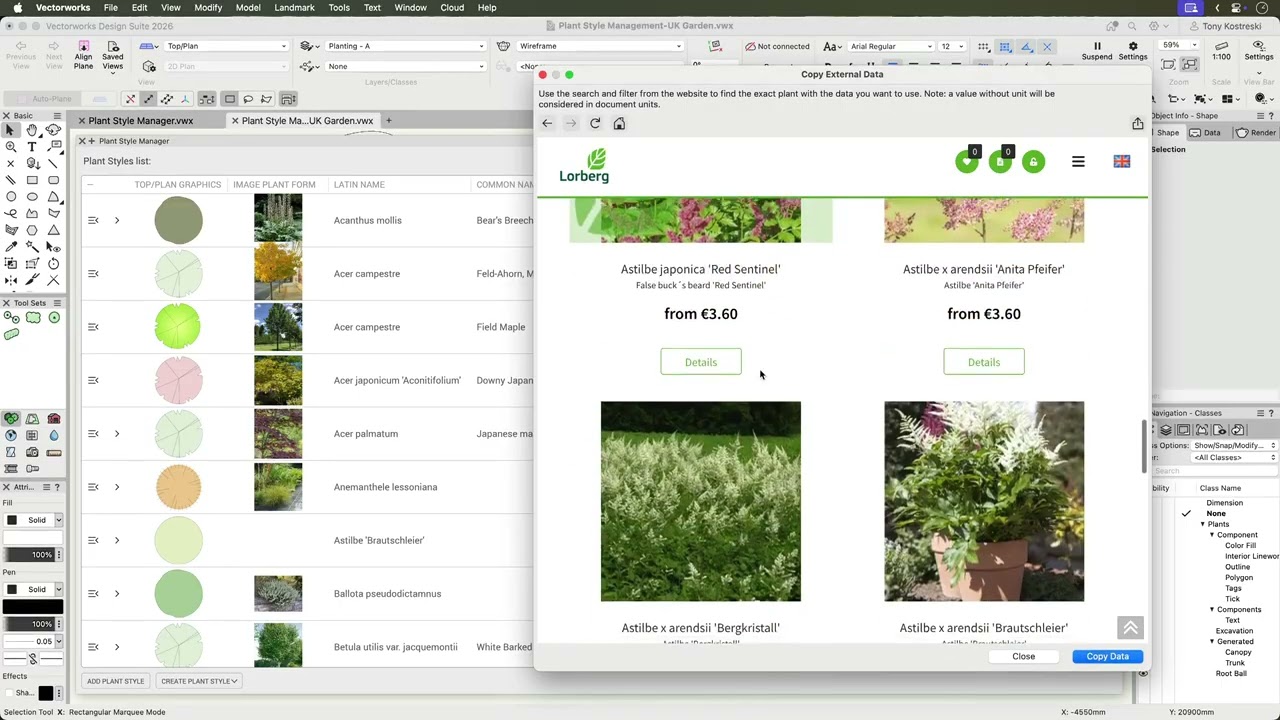Open the Arial Regular font dropdown
The image size is (1280, 720).
point(890,46)
